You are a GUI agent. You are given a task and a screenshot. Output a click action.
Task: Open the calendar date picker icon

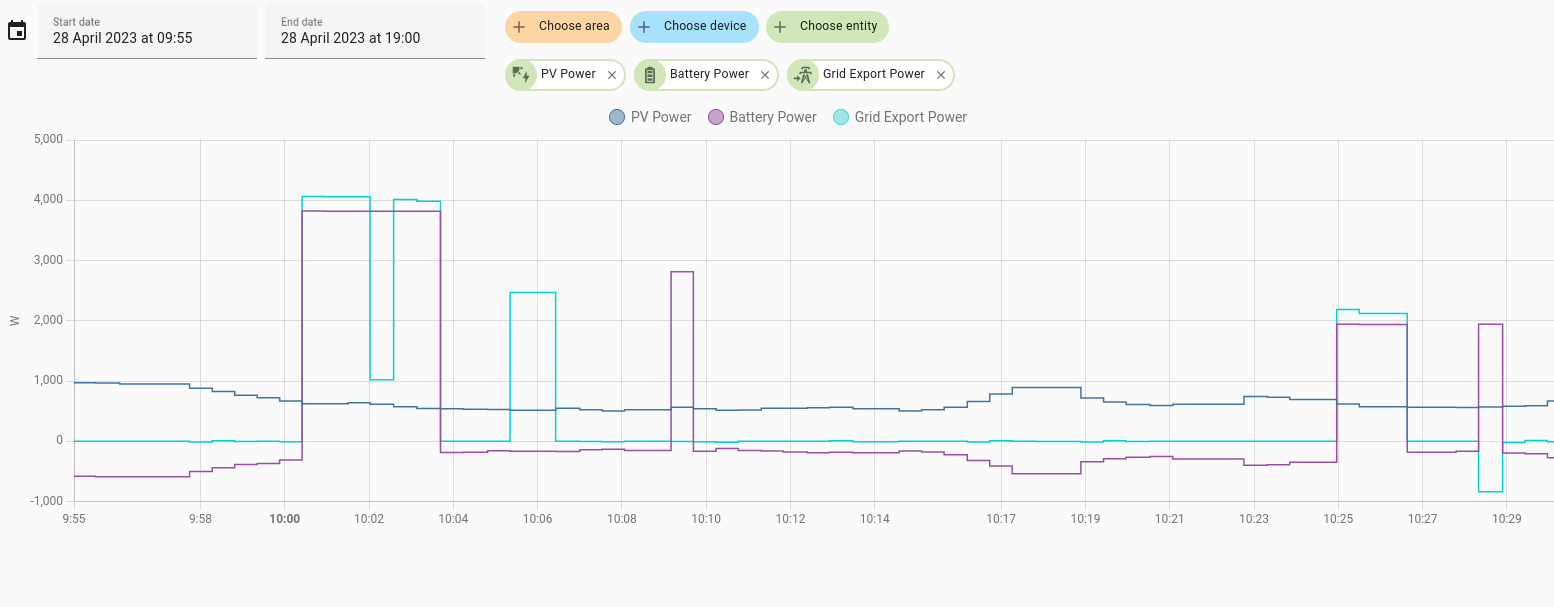(x=17, y=31)
